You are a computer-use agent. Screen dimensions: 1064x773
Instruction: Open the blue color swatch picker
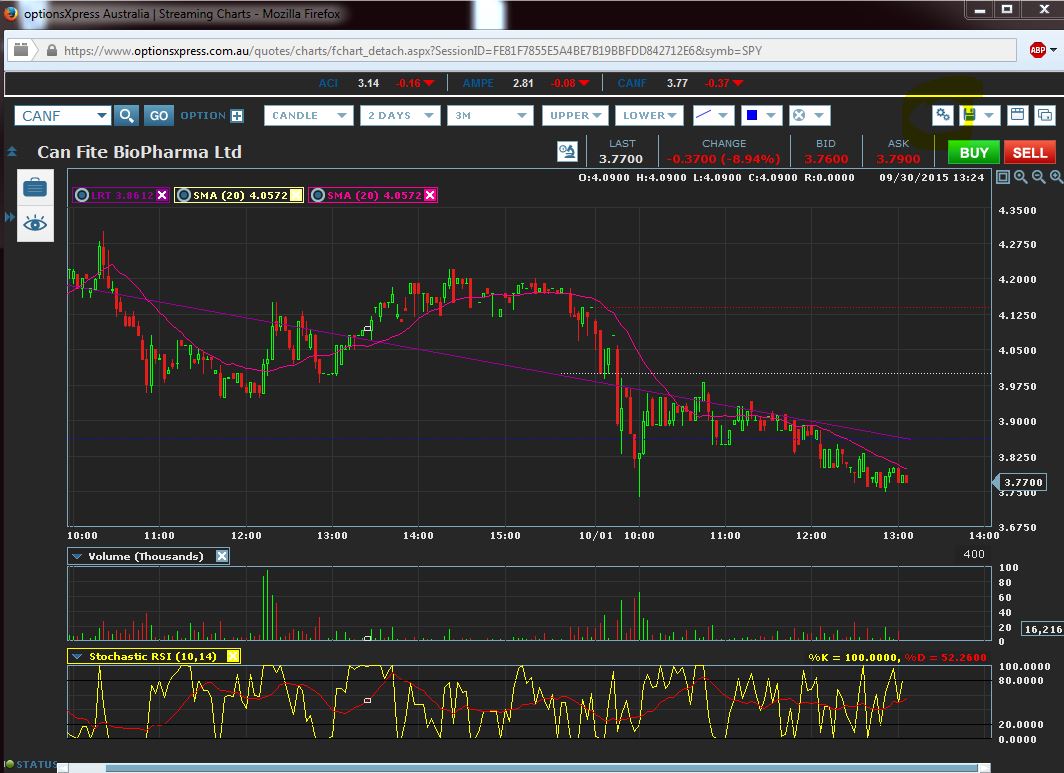pyautogui.click(x=760, y=116)
